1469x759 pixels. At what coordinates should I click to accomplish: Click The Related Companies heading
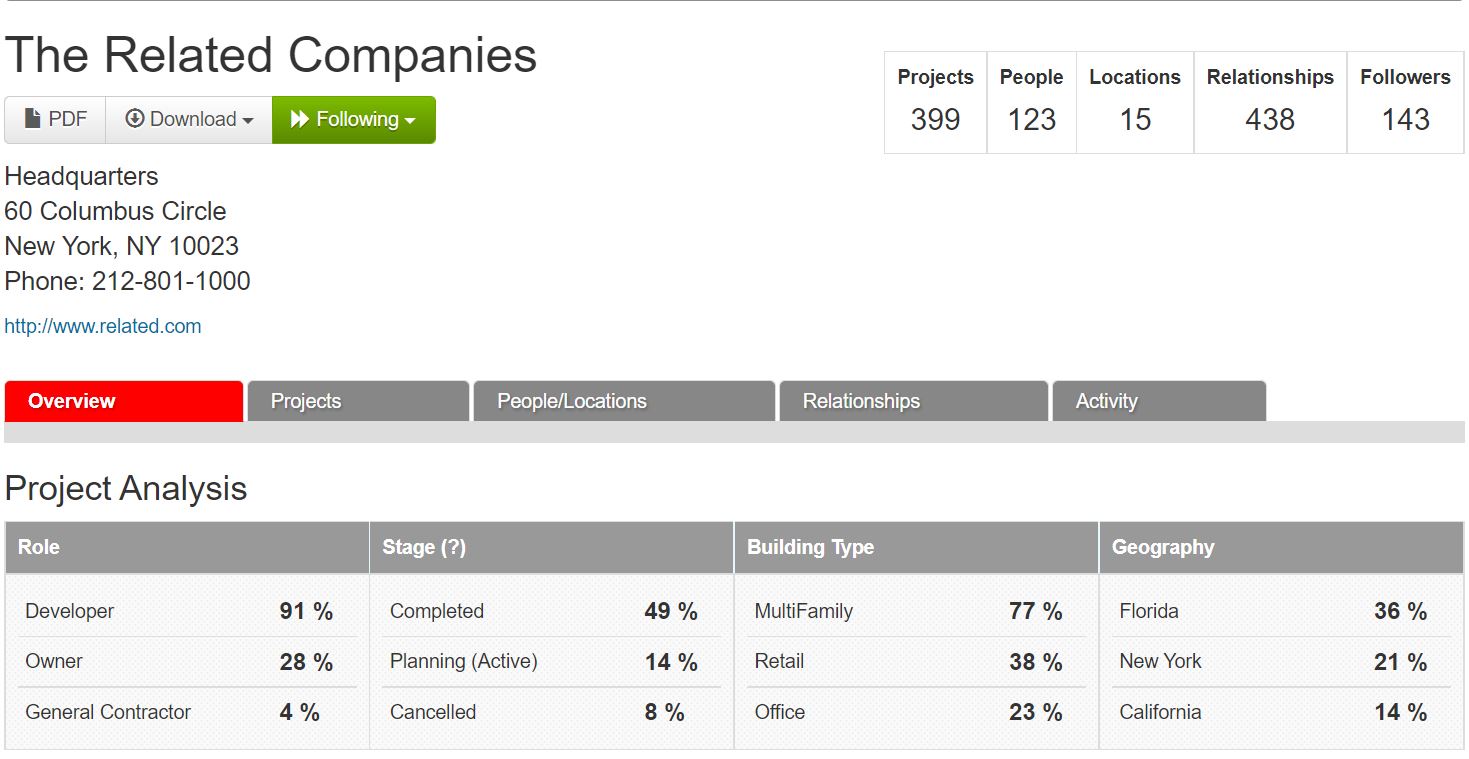[271, 55]
